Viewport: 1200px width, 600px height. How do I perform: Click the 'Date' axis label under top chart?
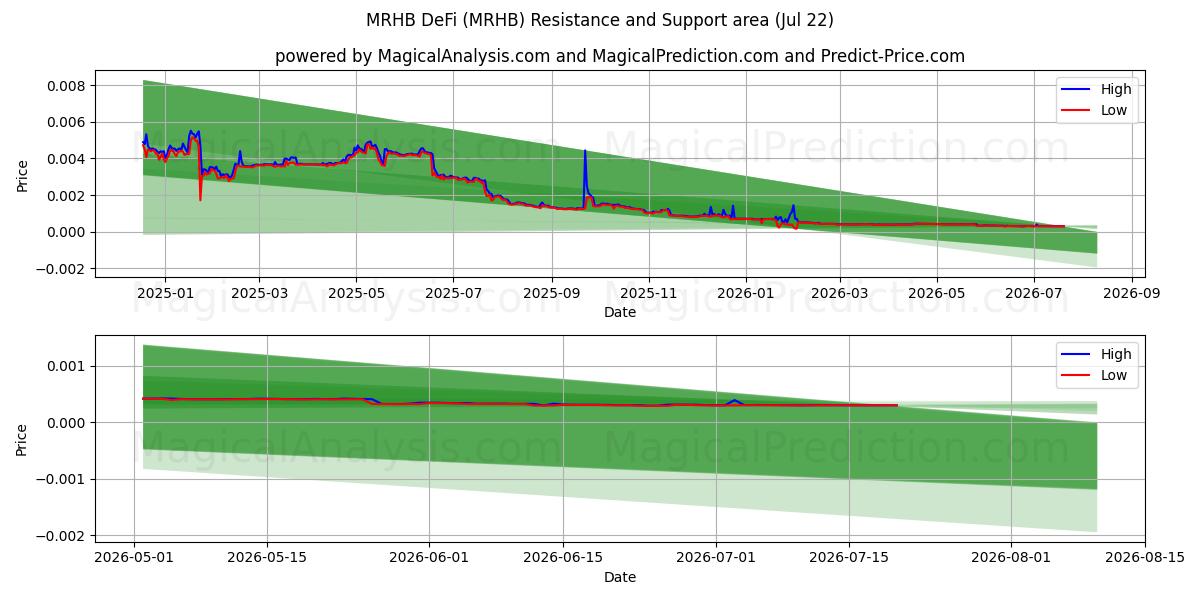[x=620, y=312]
